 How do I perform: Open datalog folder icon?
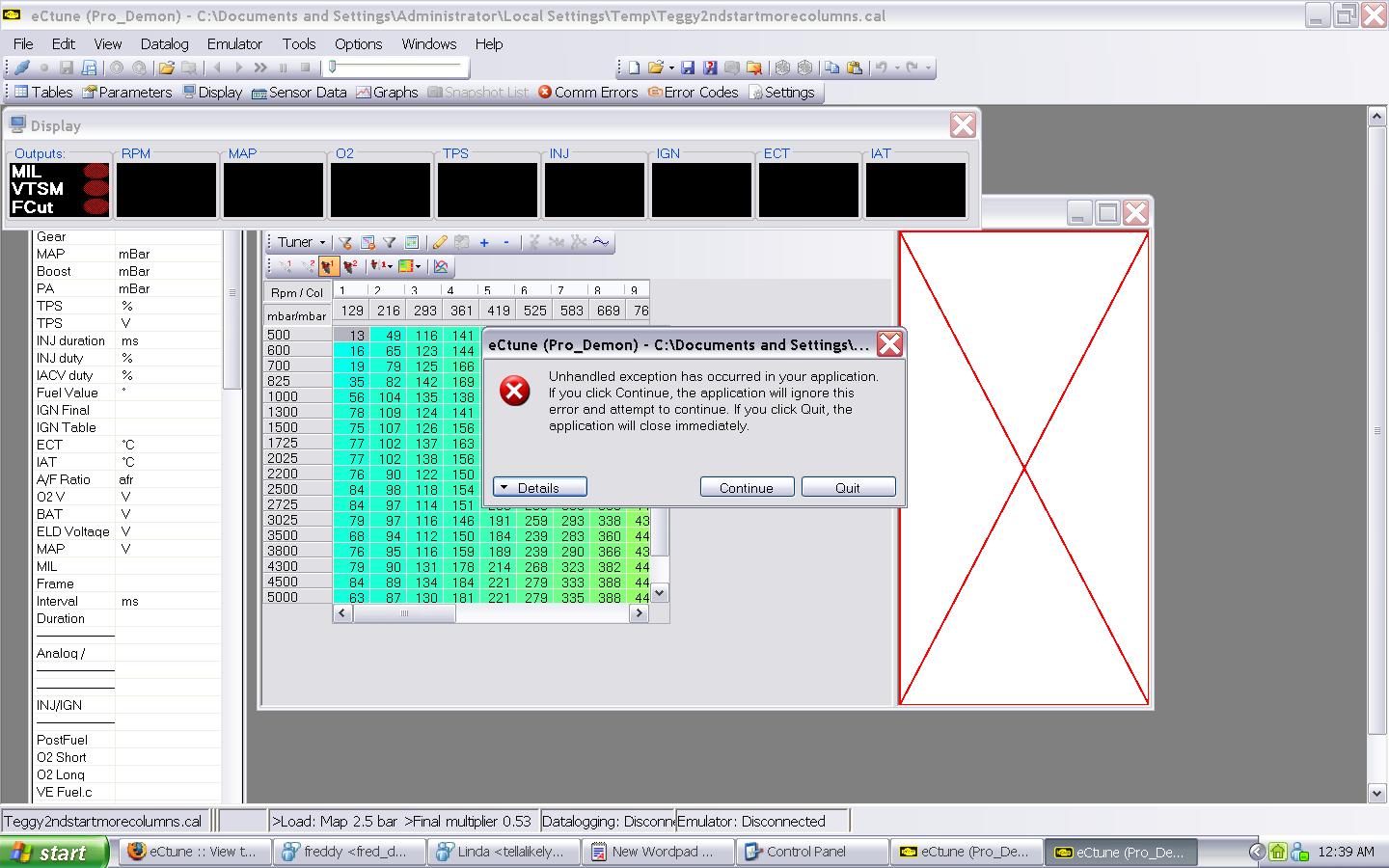click(166, 68)
